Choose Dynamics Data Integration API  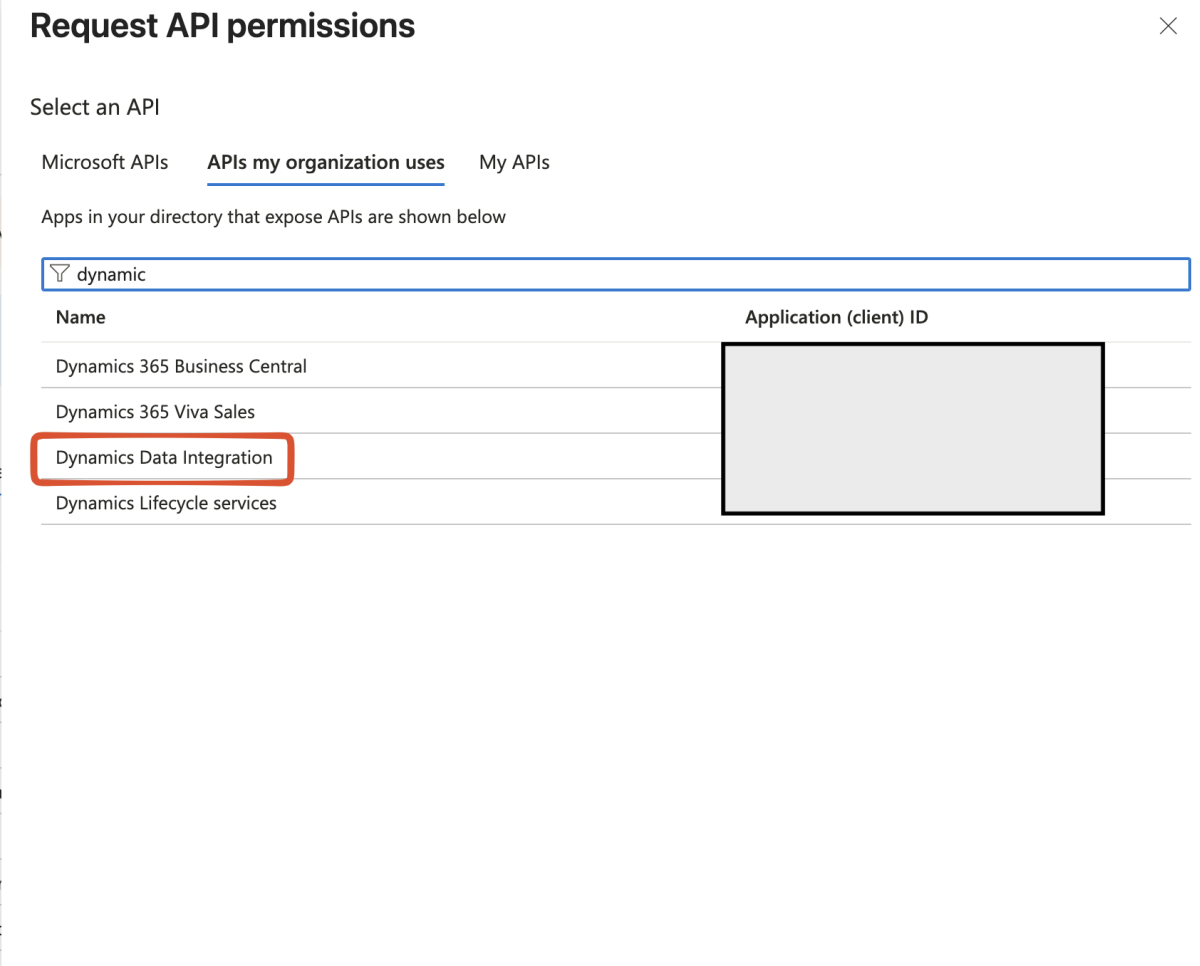(x=164, y=458)
